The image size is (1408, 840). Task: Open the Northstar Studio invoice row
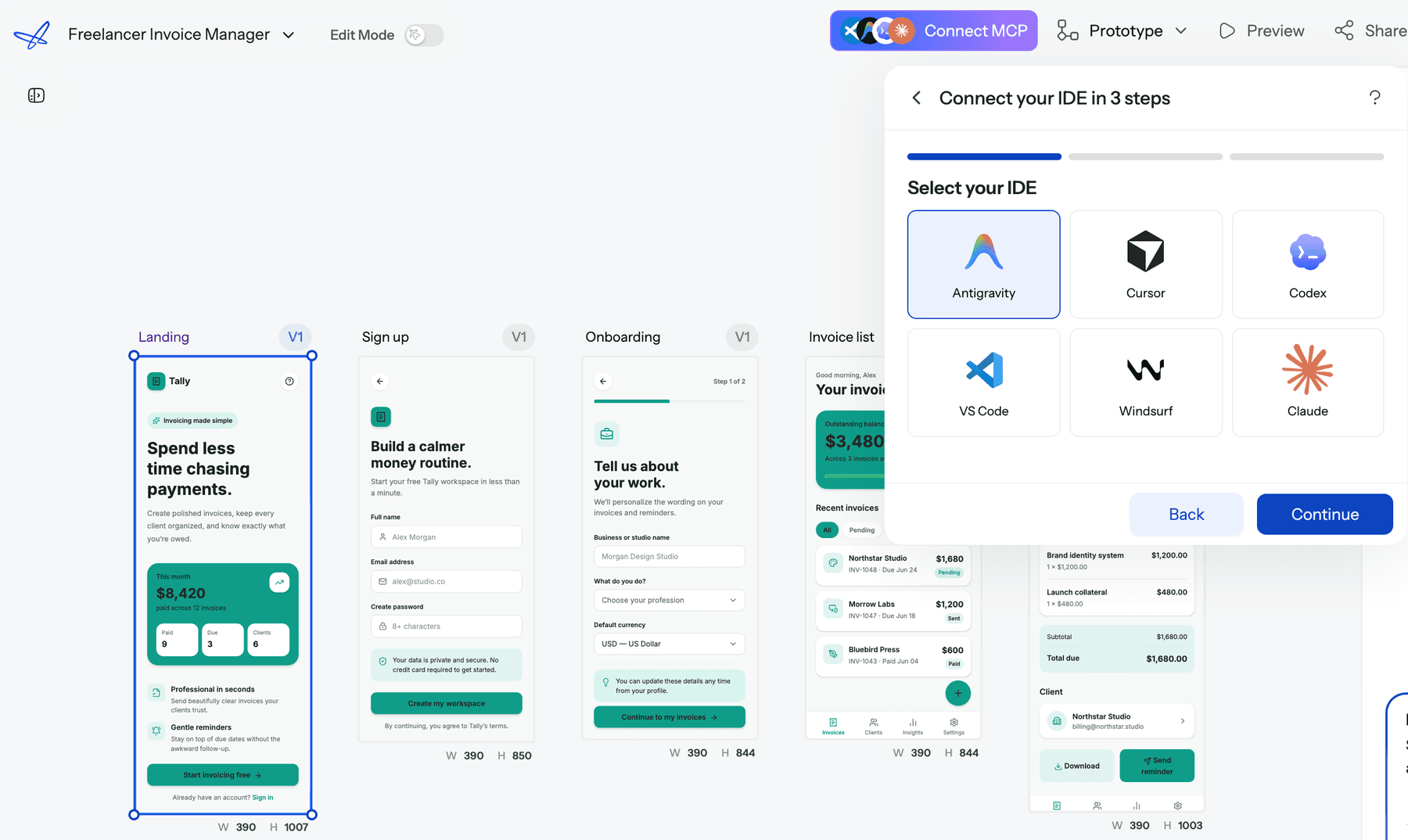[x=893, y=565]
